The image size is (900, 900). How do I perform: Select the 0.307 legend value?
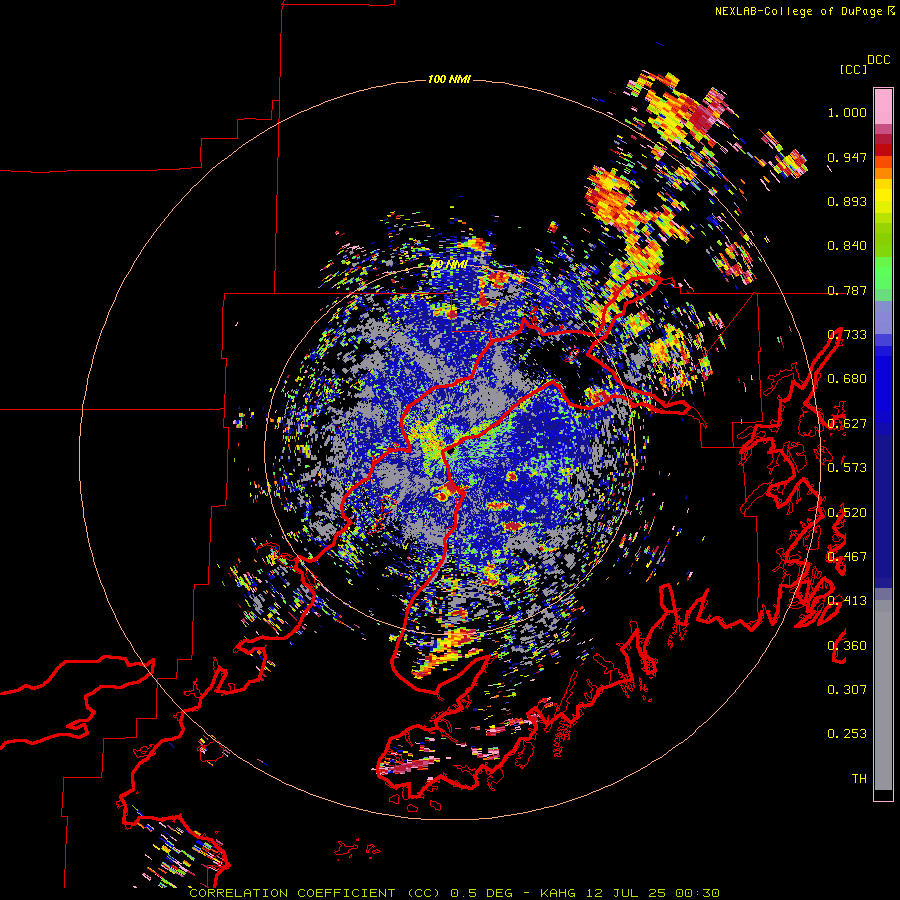[x=847, y=690]
